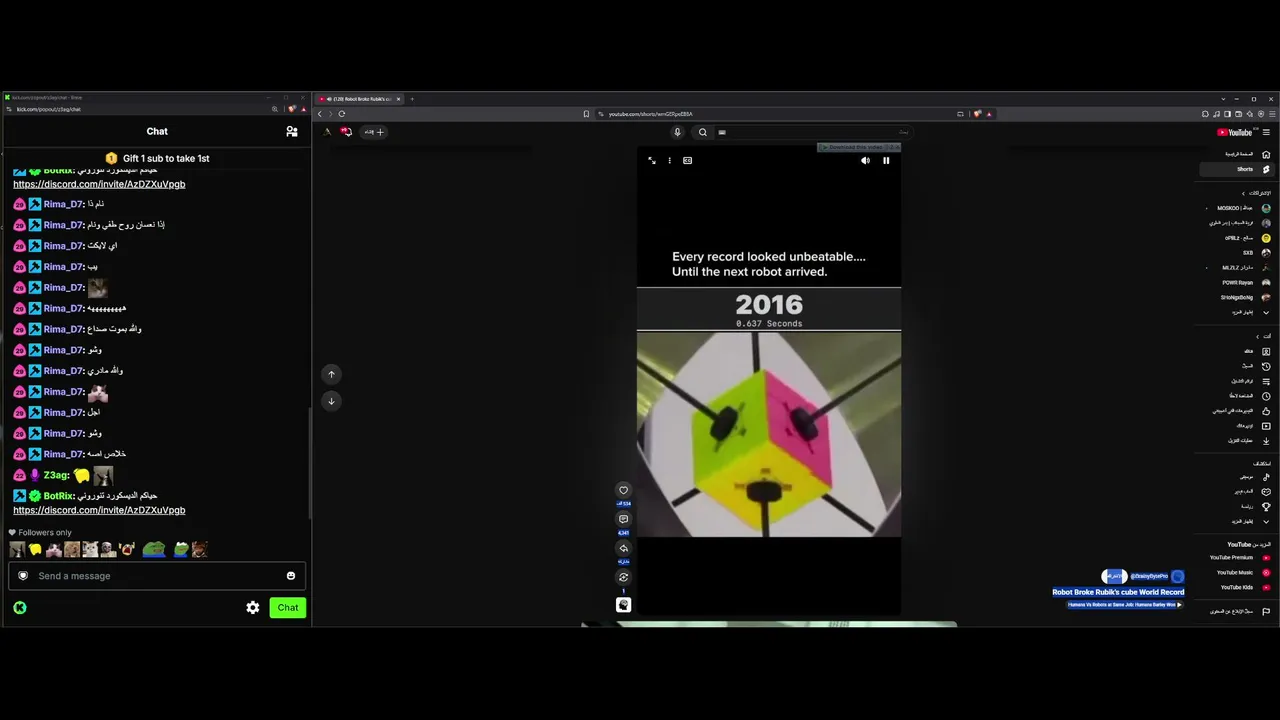Click the YouTube voice search microphone
Image resolution: width=1280 pixels, height=720 pixels.
(677, 132)
